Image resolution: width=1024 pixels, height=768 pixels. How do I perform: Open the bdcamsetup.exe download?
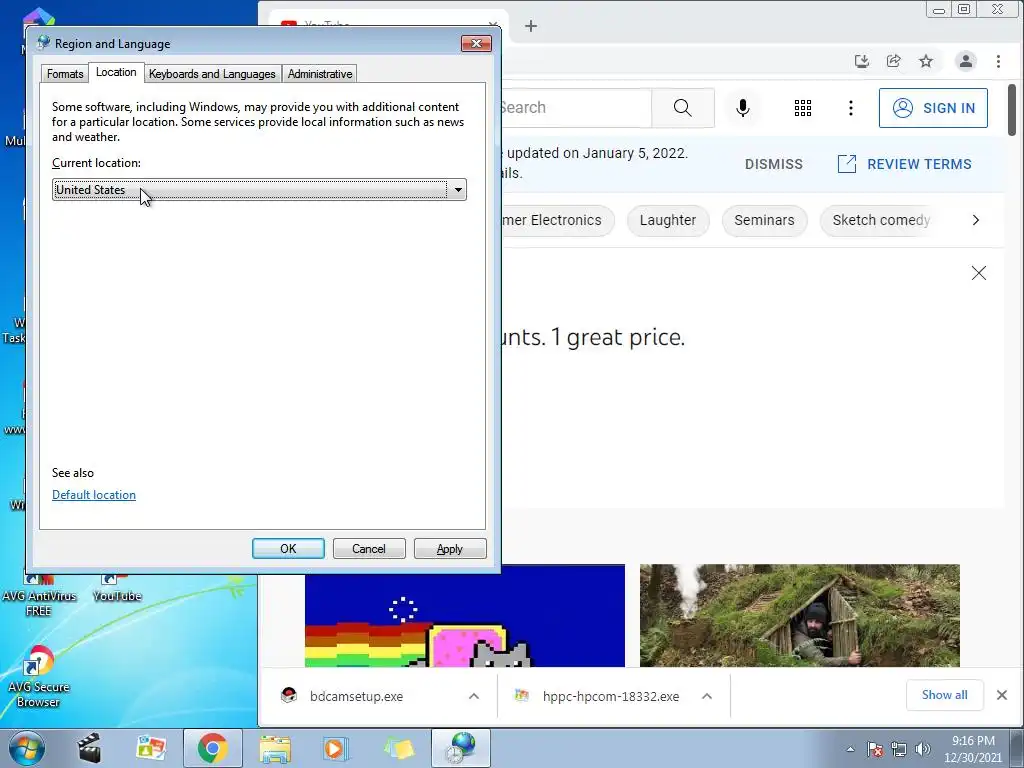pos(356,696)
